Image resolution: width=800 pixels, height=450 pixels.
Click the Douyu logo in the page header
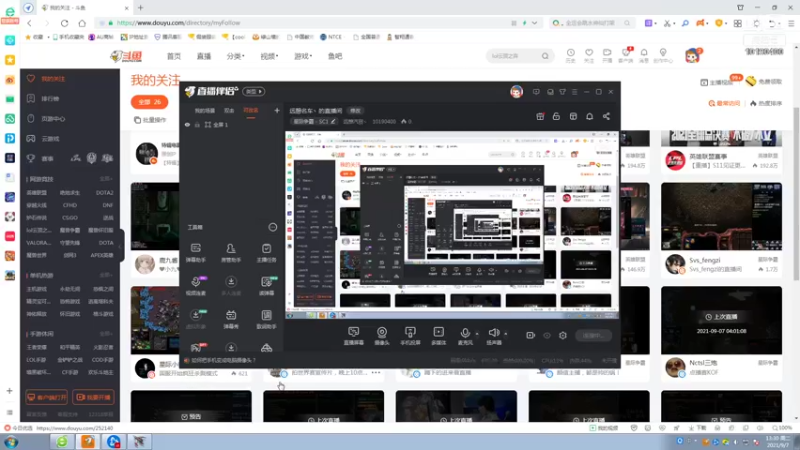127,56
